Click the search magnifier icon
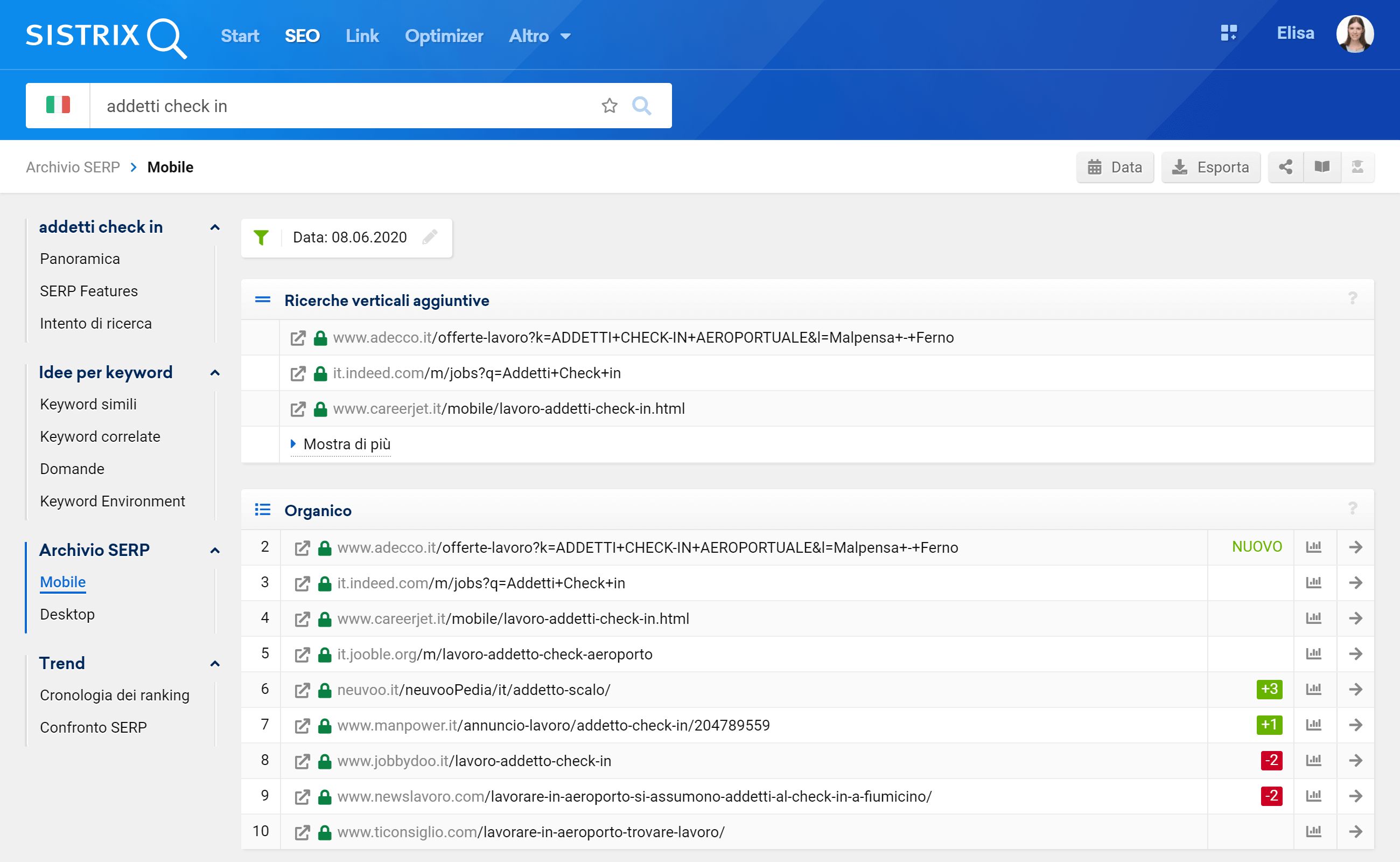Image resolution: width=1400 pixels, height=862 pixels. (642, 106)
